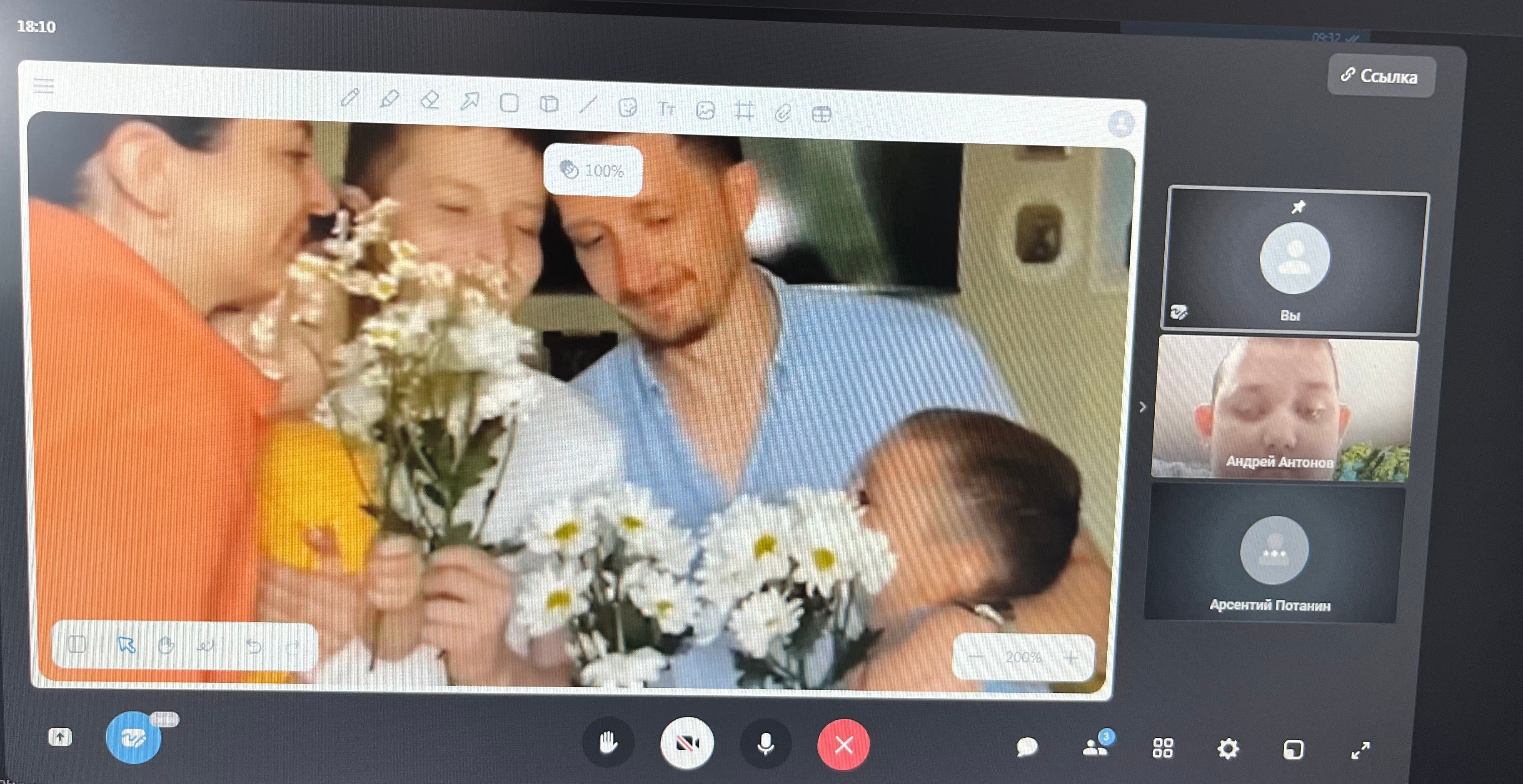Click the 100% indicator pill
The image size is (1523, 784).
(592, 170)
